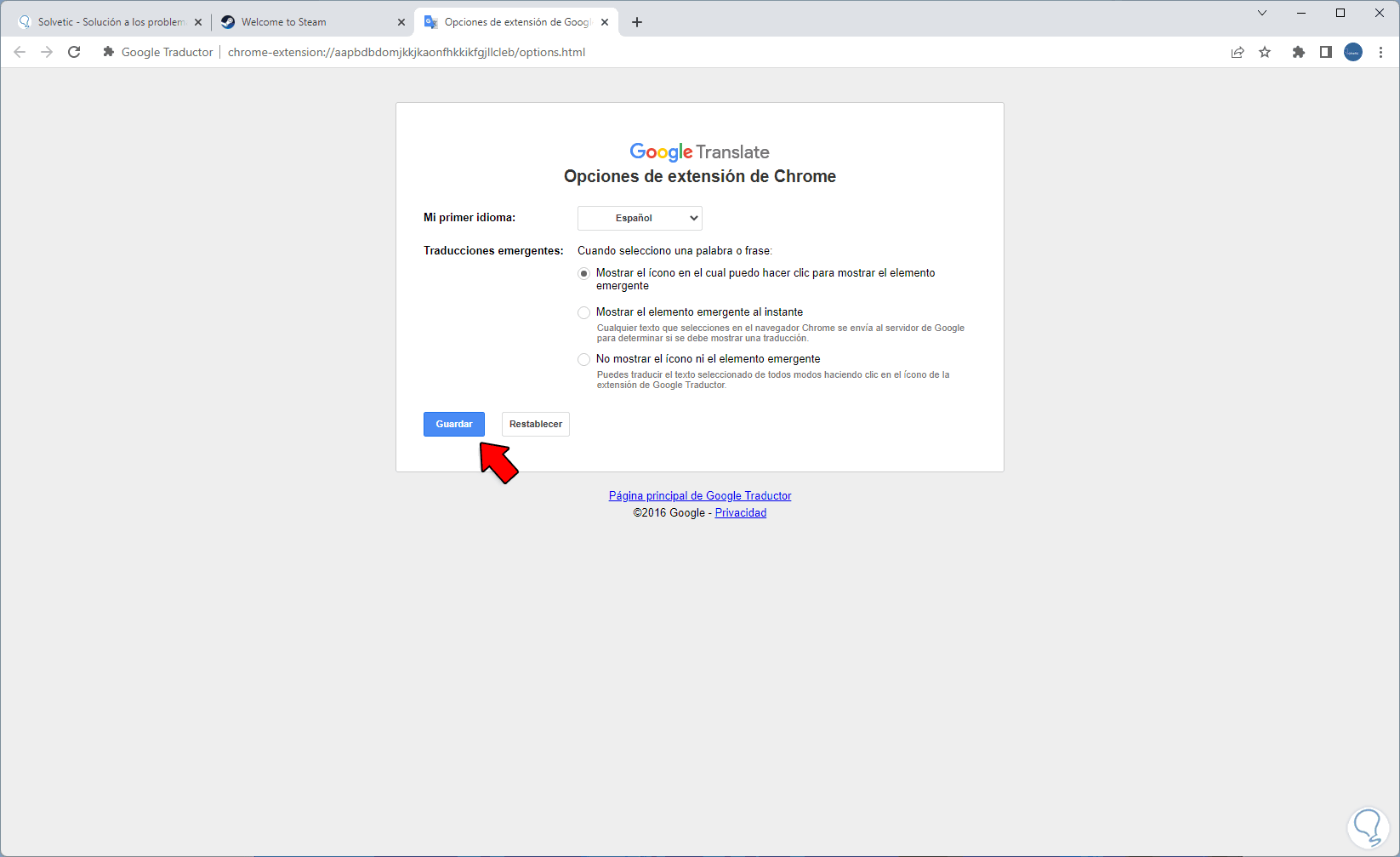This screenshot has height=857, width=1400.
Task: Click the chrome-extension URL in the address bar
Action: 407,52
